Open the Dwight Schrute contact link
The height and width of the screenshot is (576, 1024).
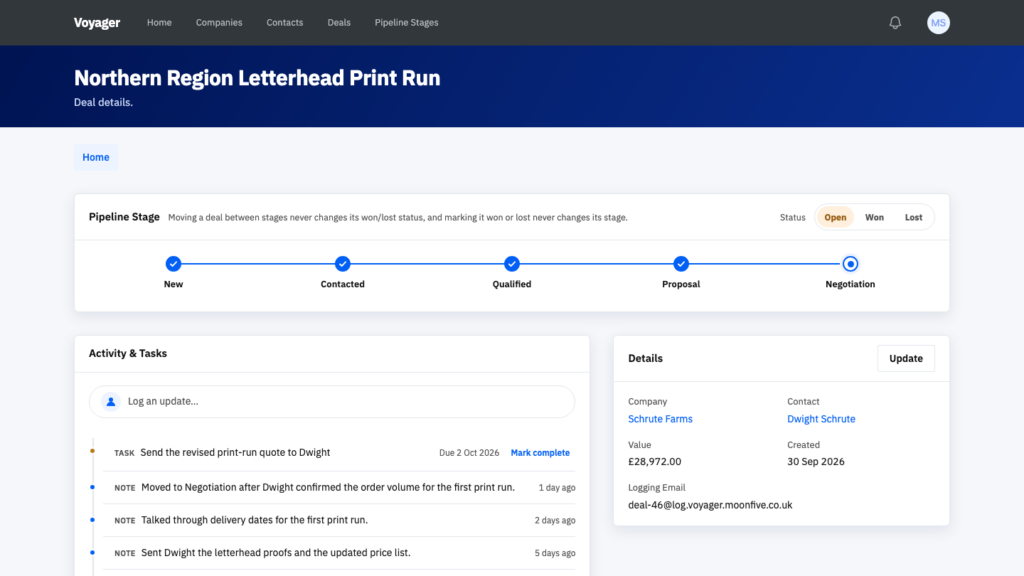coord(821,419)
